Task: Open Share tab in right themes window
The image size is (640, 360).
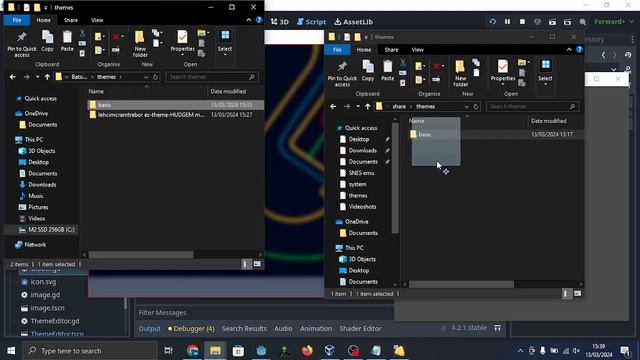Action: point(391,49)
